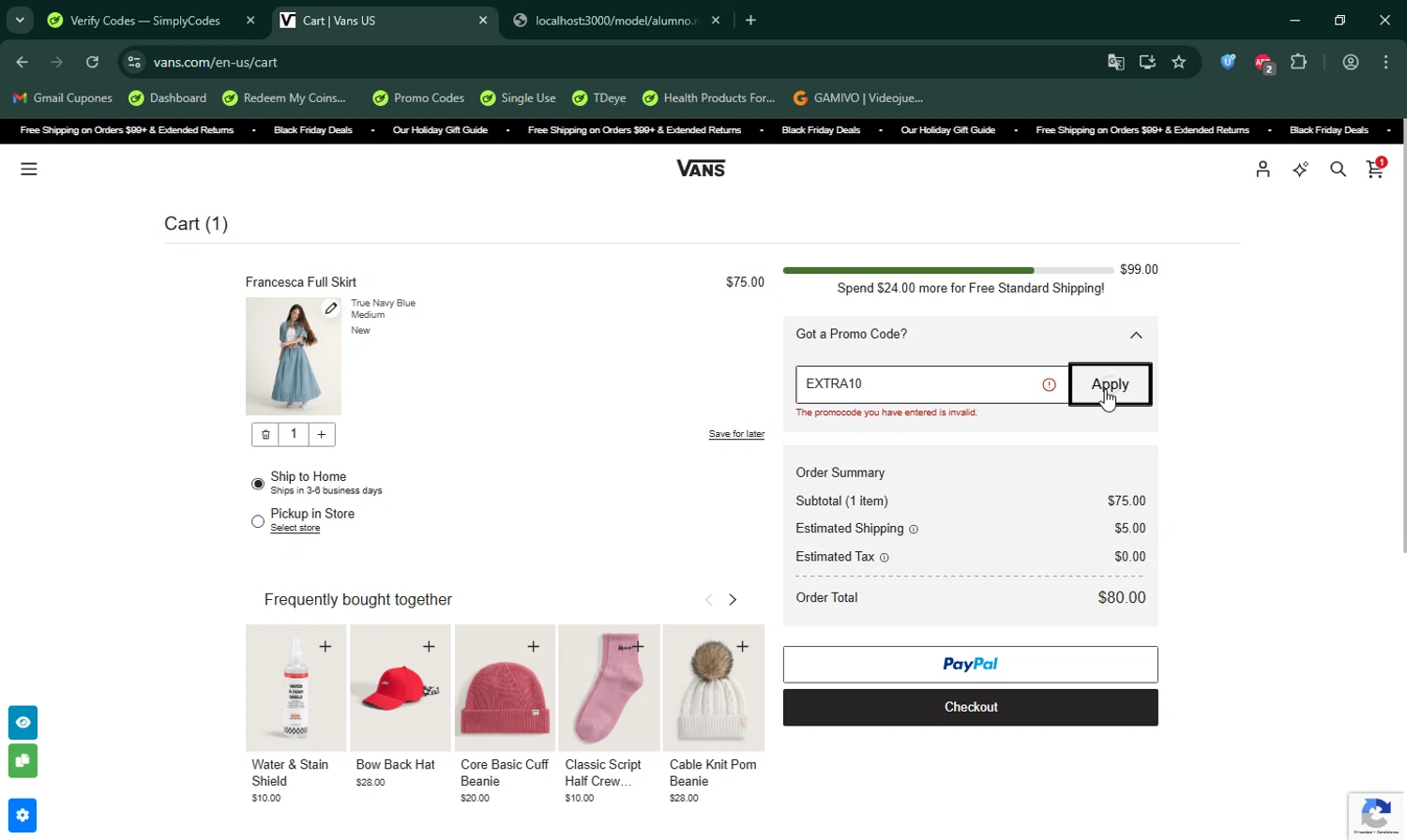Click the quantity field showing 1
Viewport: 1407px width, 840px height.
click(x=294, y=434)
